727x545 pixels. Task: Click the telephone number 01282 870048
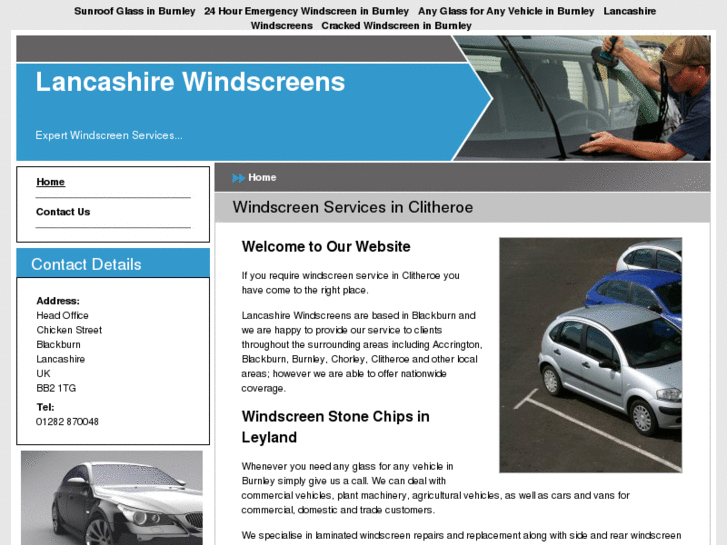[67, 422]
